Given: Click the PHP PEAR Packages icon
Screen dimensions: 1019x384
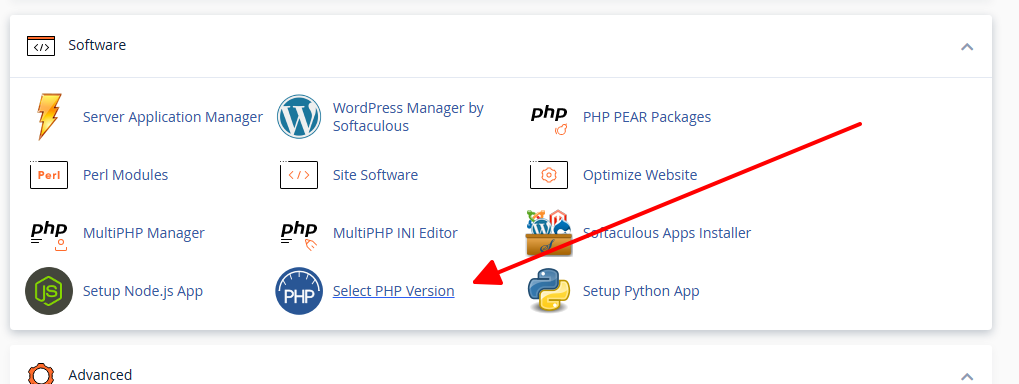Looking at the screenshot, I should pyautogui.click(x=549, y=120).
